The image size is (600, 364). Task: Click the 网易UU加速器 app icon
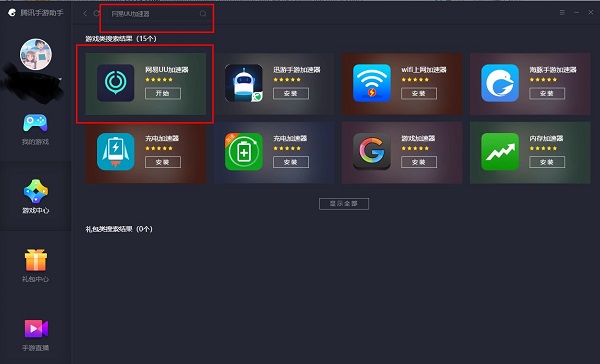(x=116, y=83)
